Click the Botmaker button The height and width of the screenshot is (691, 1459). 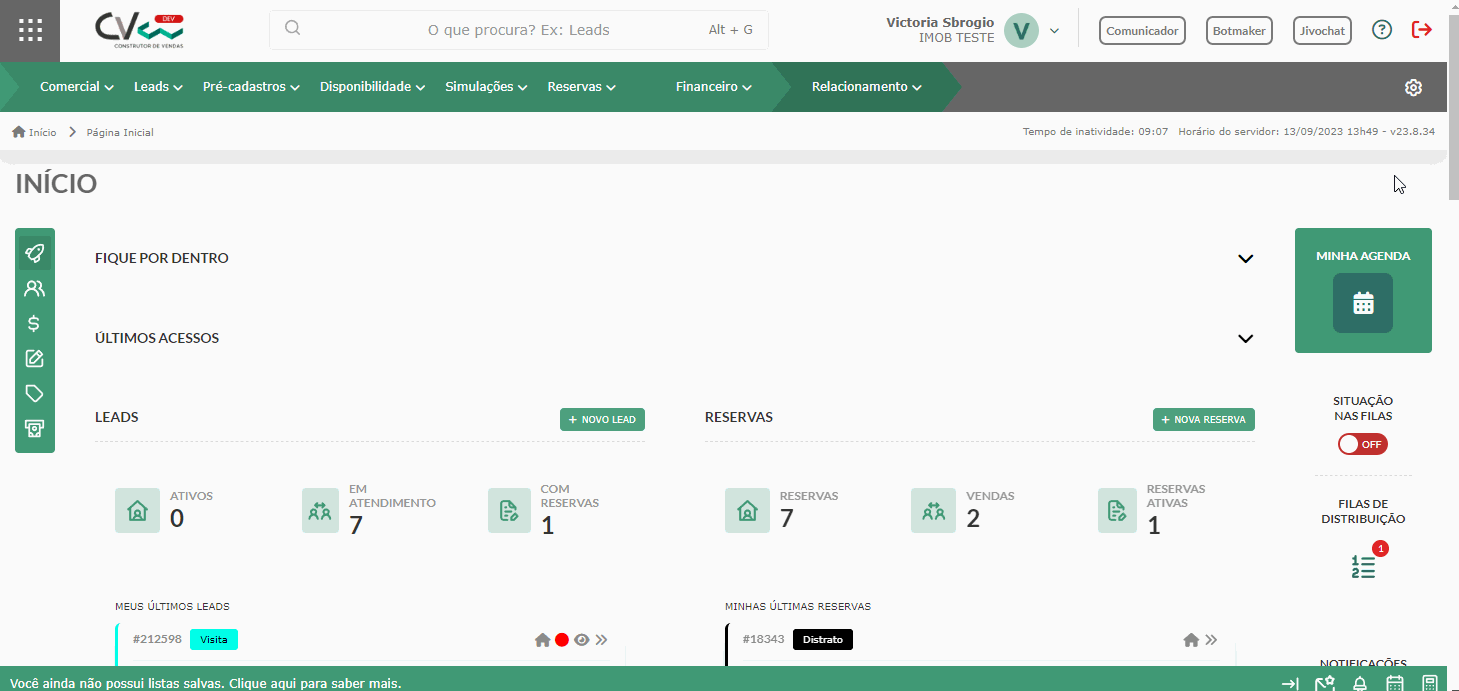pyautogui.click(x=1239, y=31)
